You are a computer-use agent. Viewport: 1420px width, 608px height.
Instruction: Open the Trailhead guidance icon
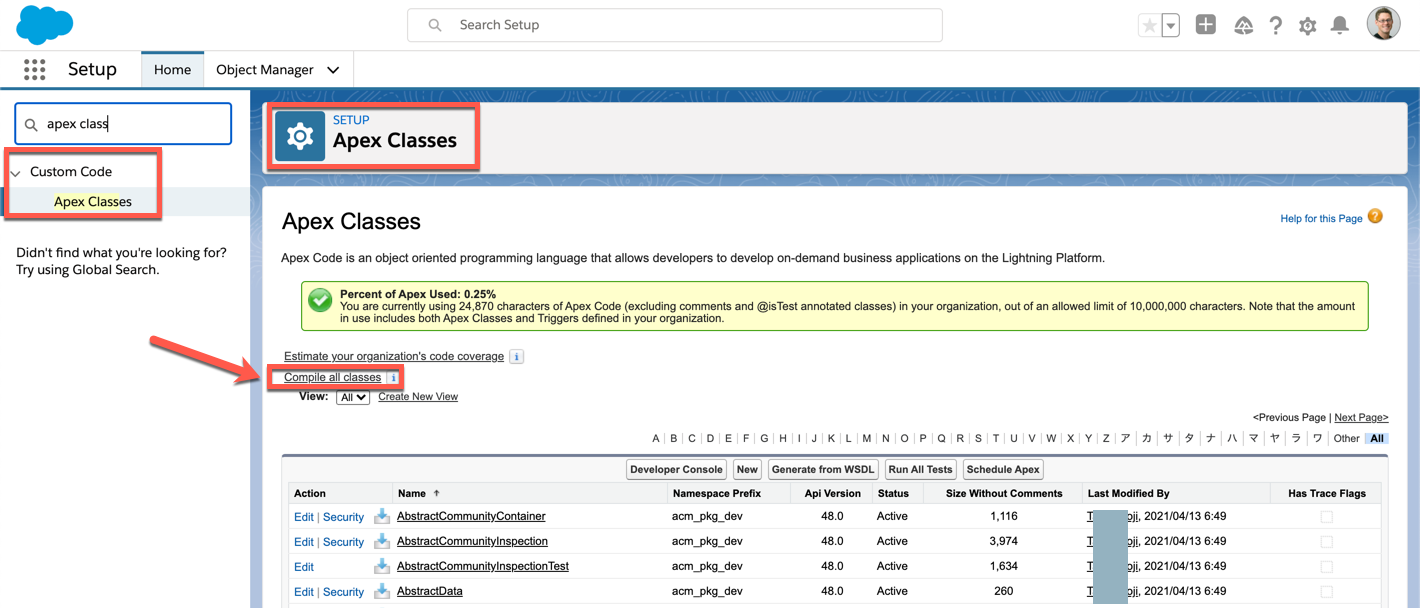[1243, 26]
